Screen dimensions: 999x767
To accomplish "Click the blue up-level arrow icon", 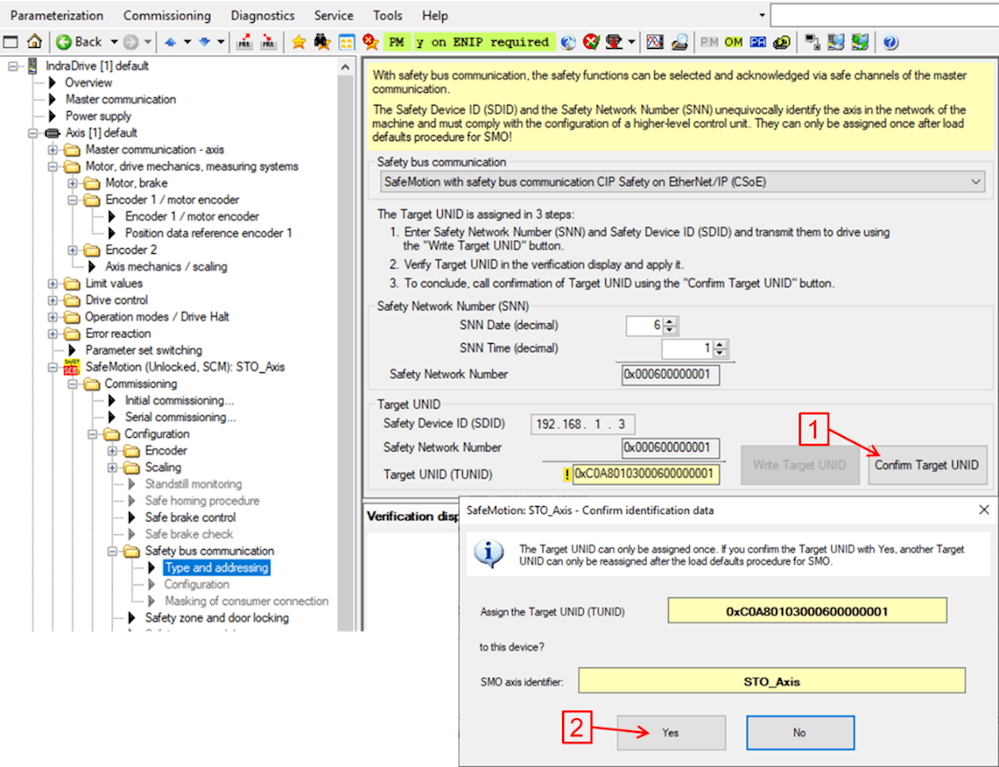I will (x=170, y=42).
